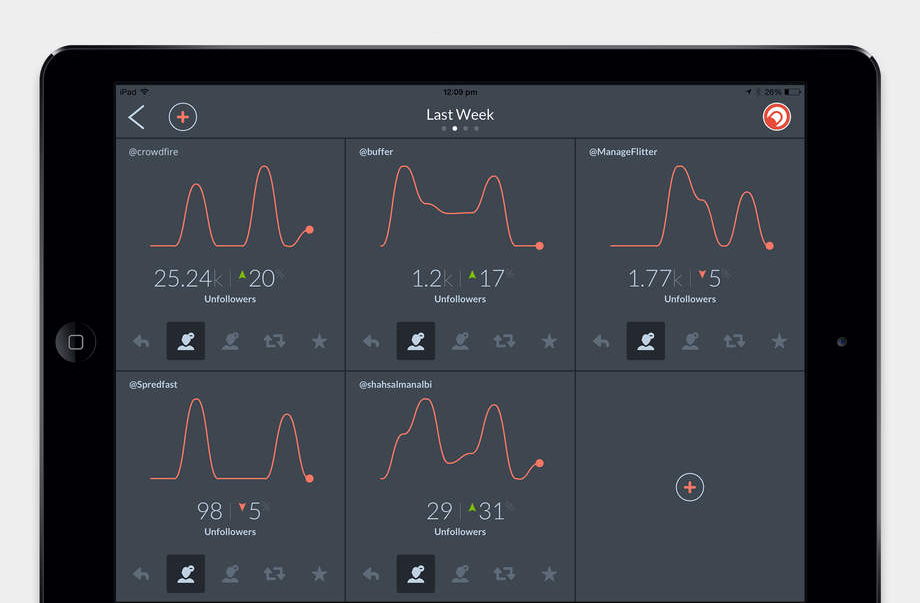920x603 pixels.
Task: Tap the circled plus button in the header
Action: [182, 117]
